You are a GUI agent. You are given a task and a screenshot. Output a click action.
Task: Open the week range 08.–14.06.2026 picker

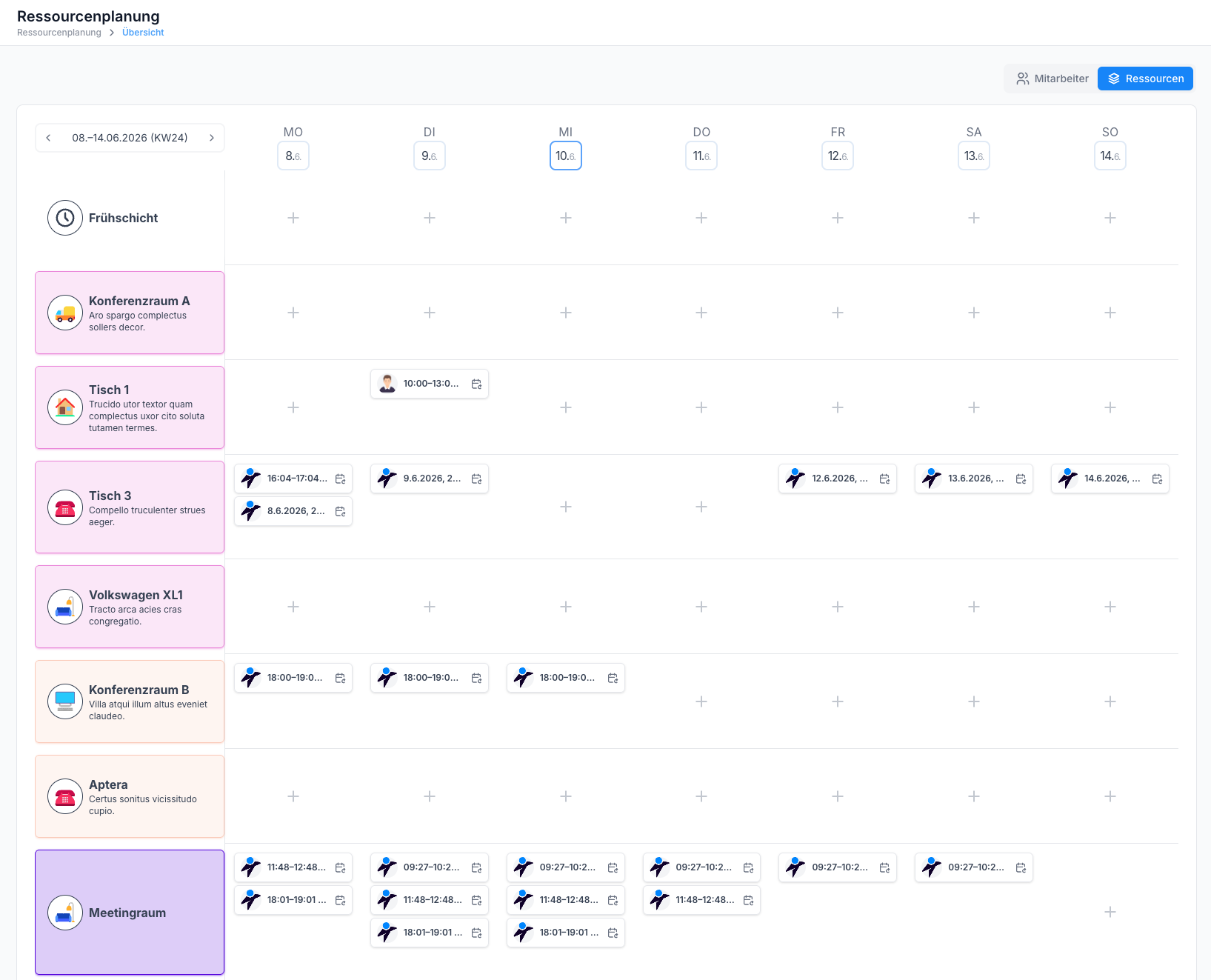click(x=130, y=138)
